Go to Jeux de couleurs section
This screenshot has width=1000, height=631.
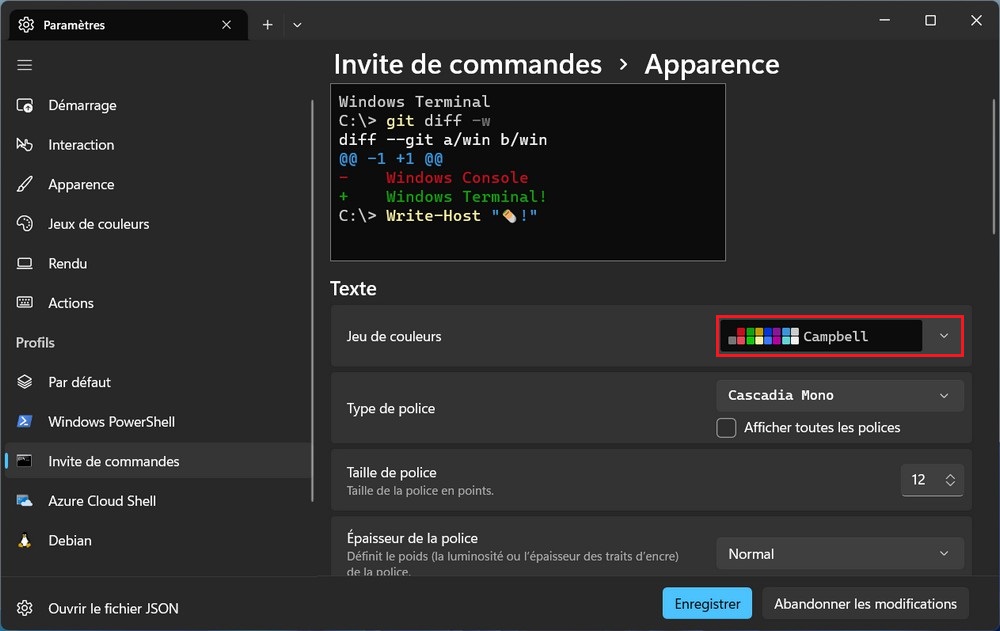click(98, 224)
